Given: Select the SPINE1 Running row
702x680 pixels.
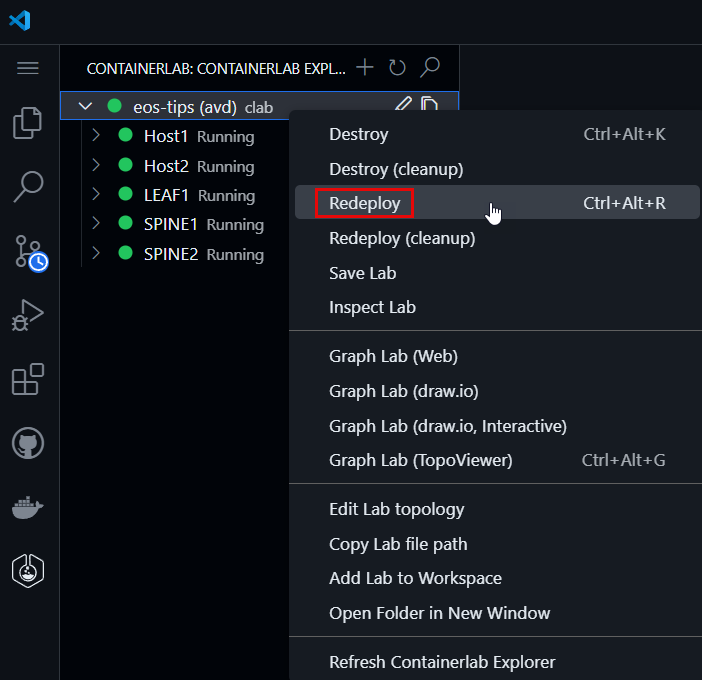Looking at the screenshot, I should 175,224.
